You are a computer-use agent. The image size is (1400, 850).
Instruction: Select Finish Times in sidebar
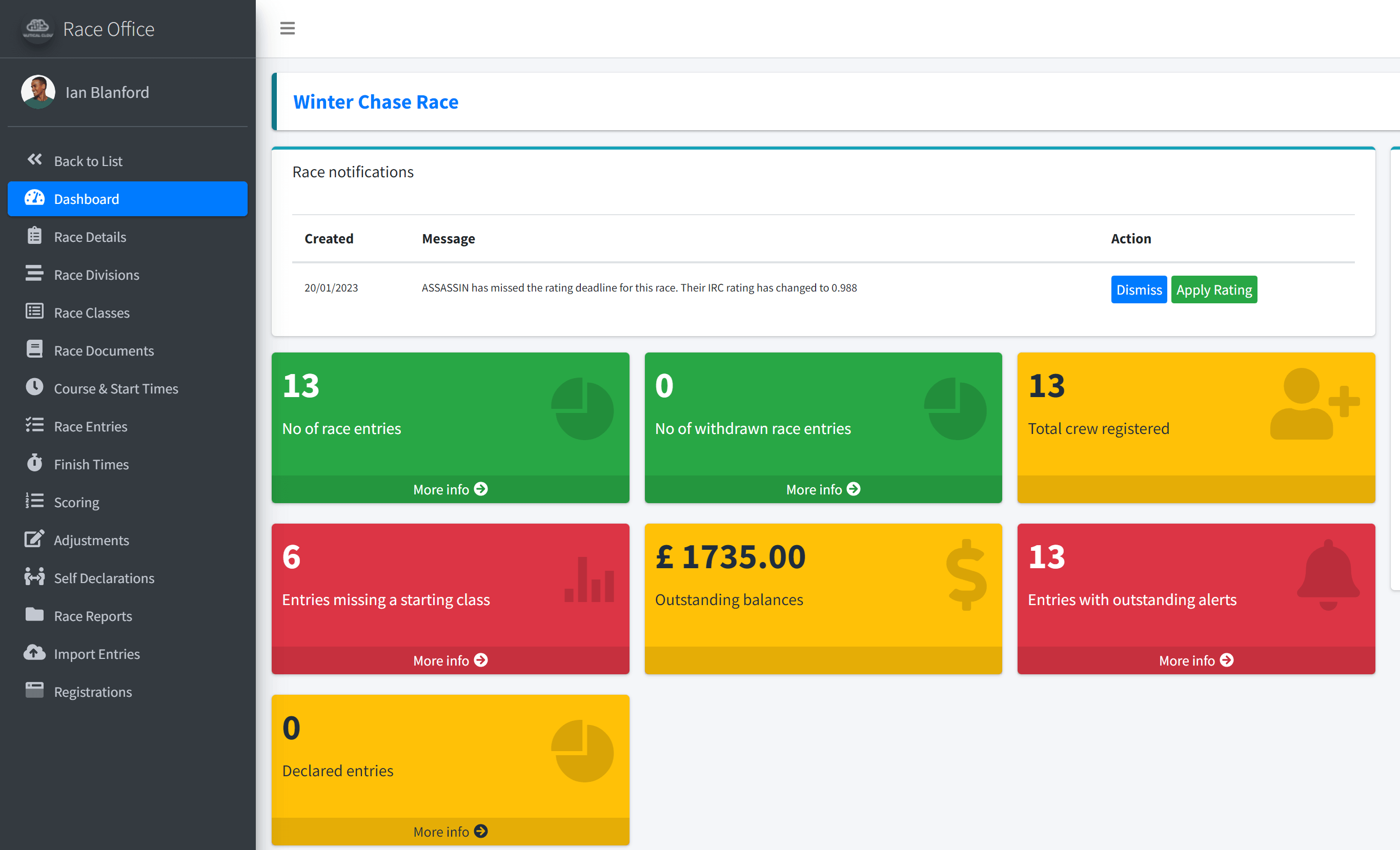128,465
